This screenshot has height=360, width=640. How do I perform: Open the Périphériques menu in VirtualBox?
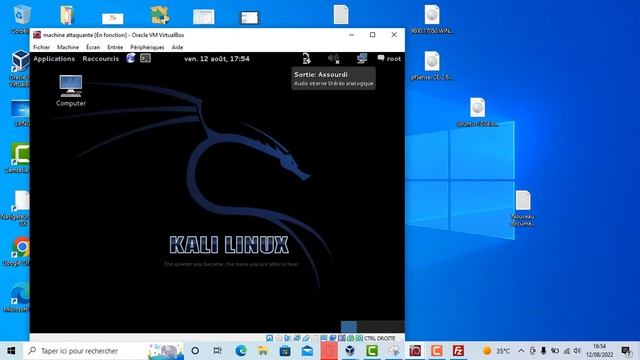click(x=147, y=47)
